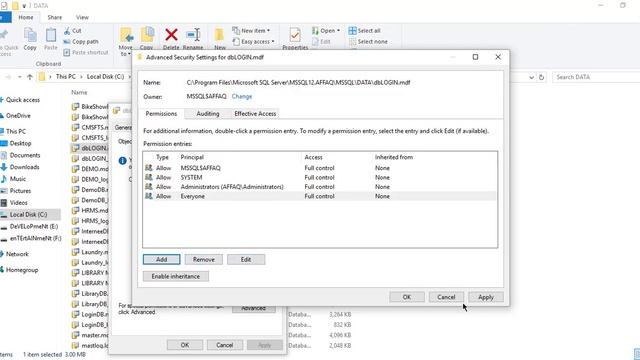The height and width of the screenshot is (360, 640).
Task: Open Downloads in navigation pane
Action: pyautogui.click(x=24, y=167)
